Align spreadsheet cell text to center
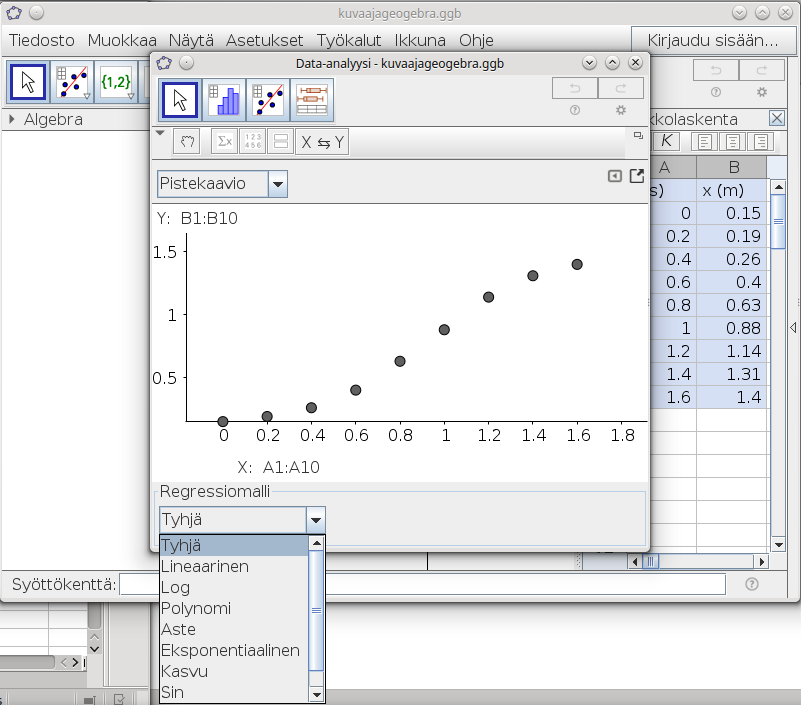The height and width of the screenshot is (705, 801). (x=734, y=142)
